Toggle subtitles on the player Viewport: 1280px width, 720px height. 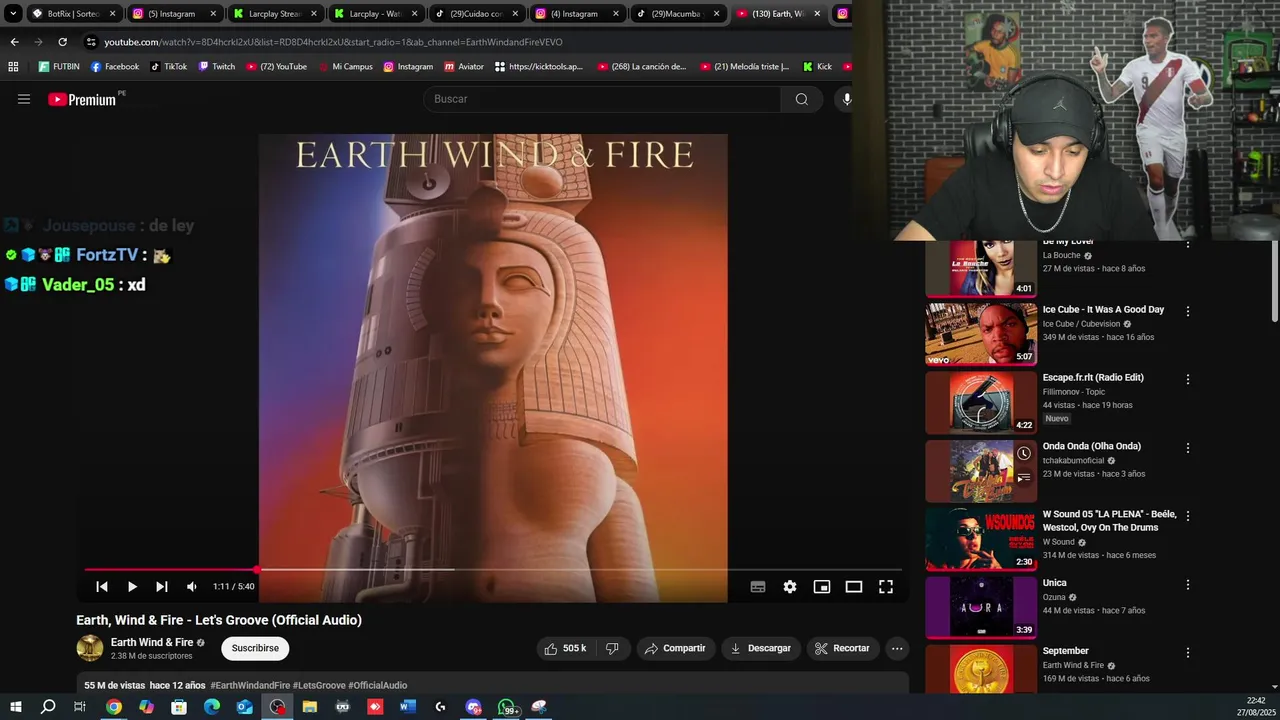tap(758, 587)
